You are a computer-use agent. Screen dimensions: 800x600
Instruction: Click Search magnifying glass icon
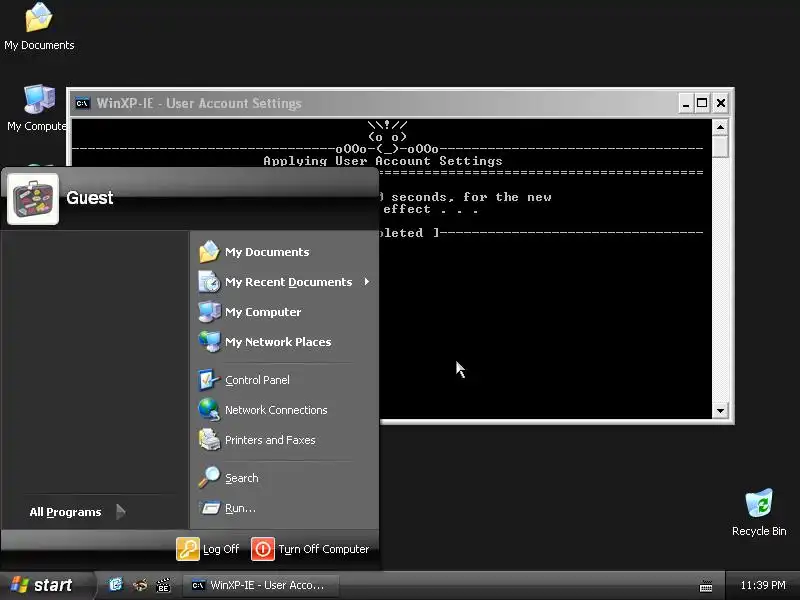point(209,478)
